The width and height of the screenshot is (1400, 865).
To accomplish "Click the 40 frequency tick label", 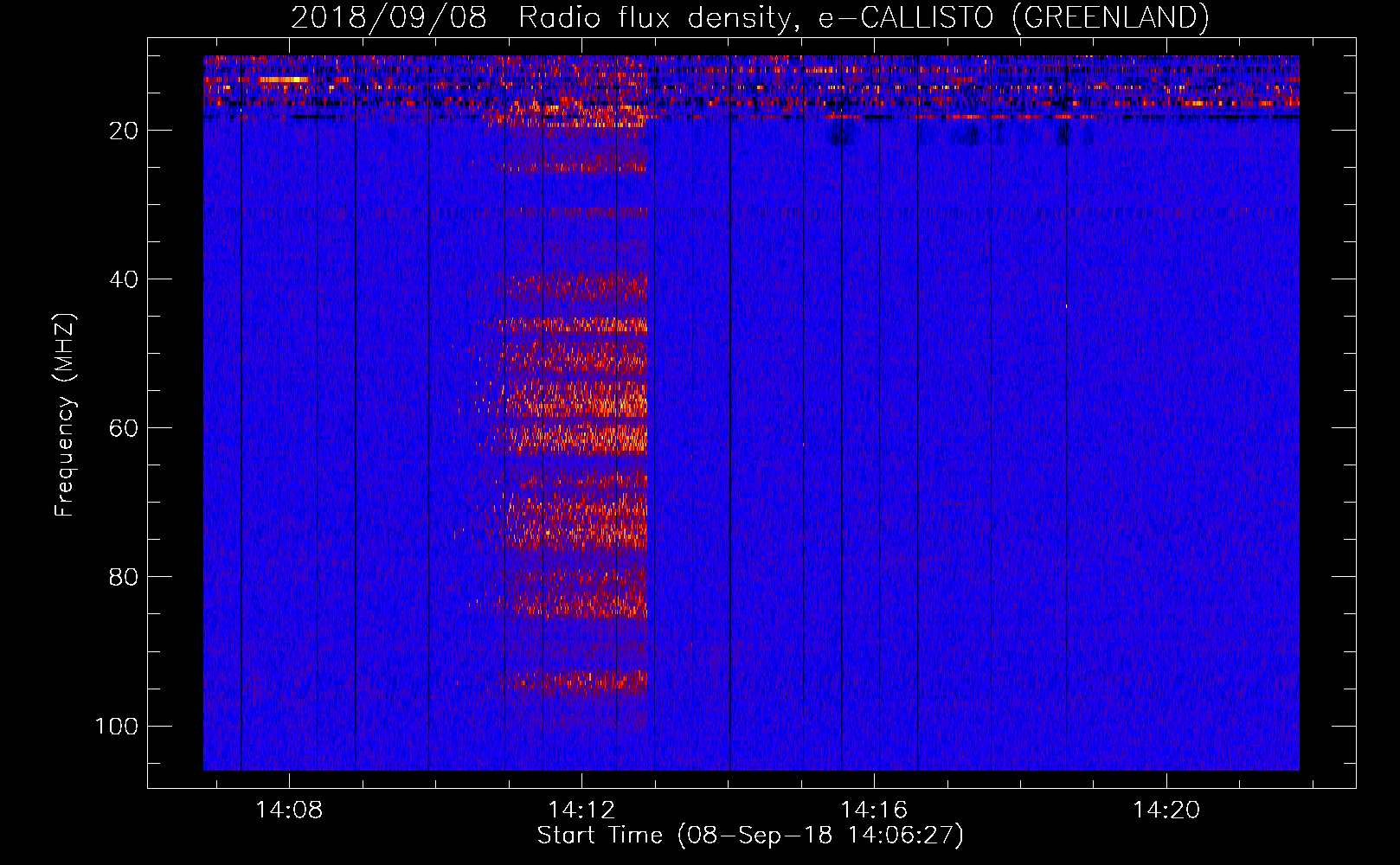I will point(124,279).
